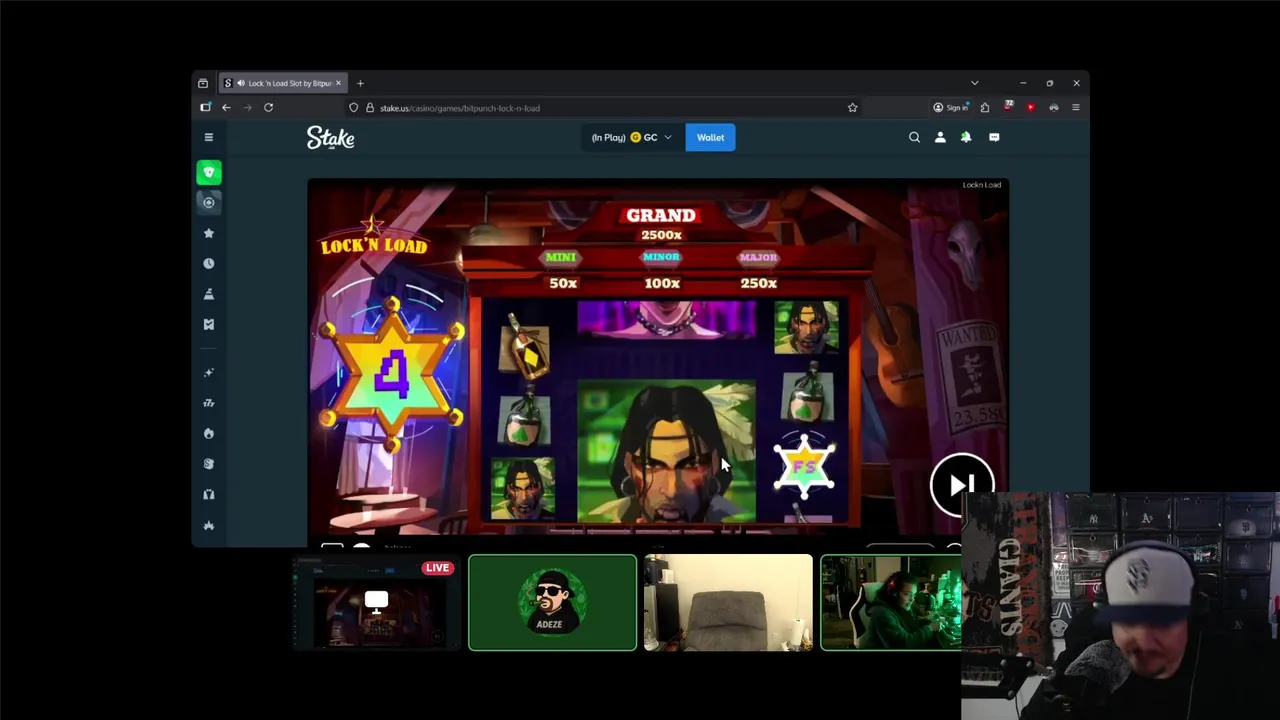The image size is (1280, 720).
Task: Open Favourites star icon in sidebar
Action: [209, 233]
